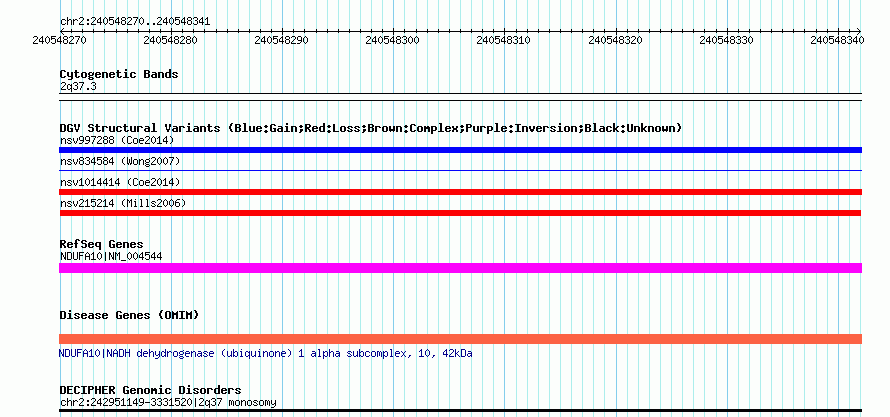Click the thin blue nsv834584 line
Image resolution: width=890 pixels, height=417 pixels.
tap(460, 170)
